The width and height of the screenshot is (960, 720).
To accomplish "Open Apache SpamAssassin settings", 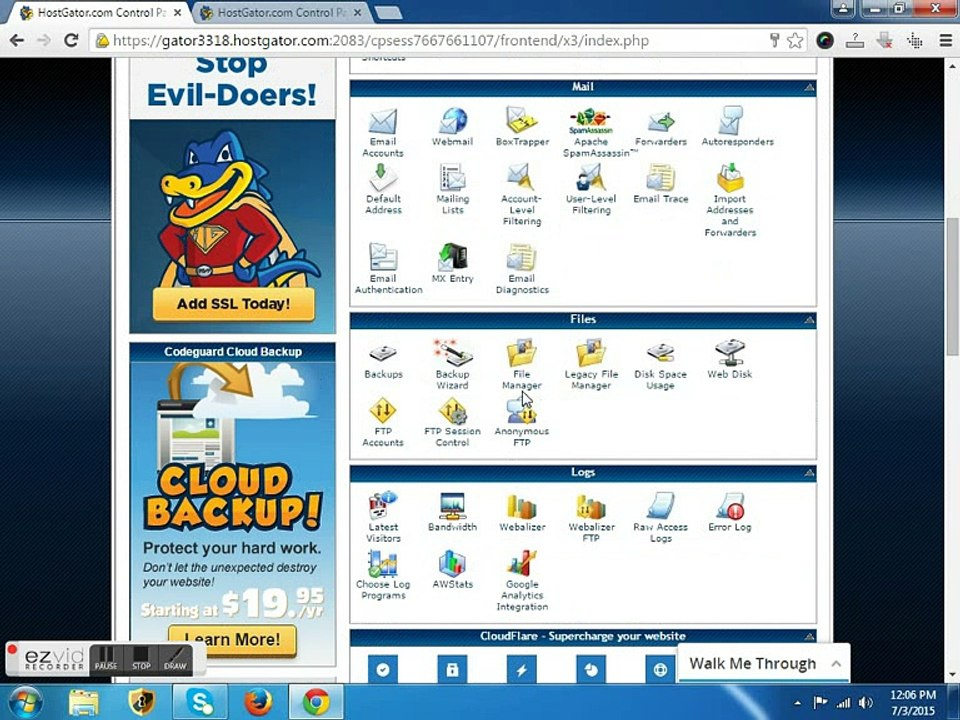I will 591,133.
